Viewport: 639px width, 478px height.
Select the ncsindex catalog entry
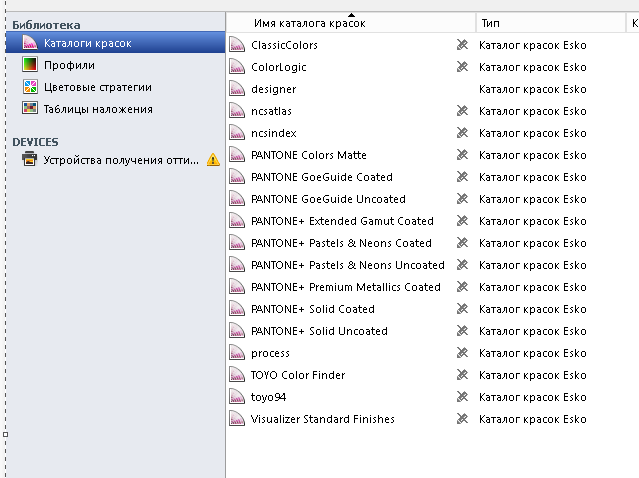(432, 133)
